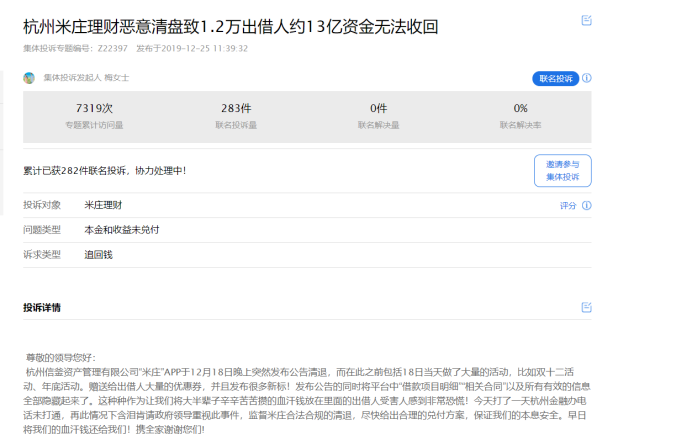Click the 283件 joint complaint count
Screen dimensions: 693x447
coord(236,108)
